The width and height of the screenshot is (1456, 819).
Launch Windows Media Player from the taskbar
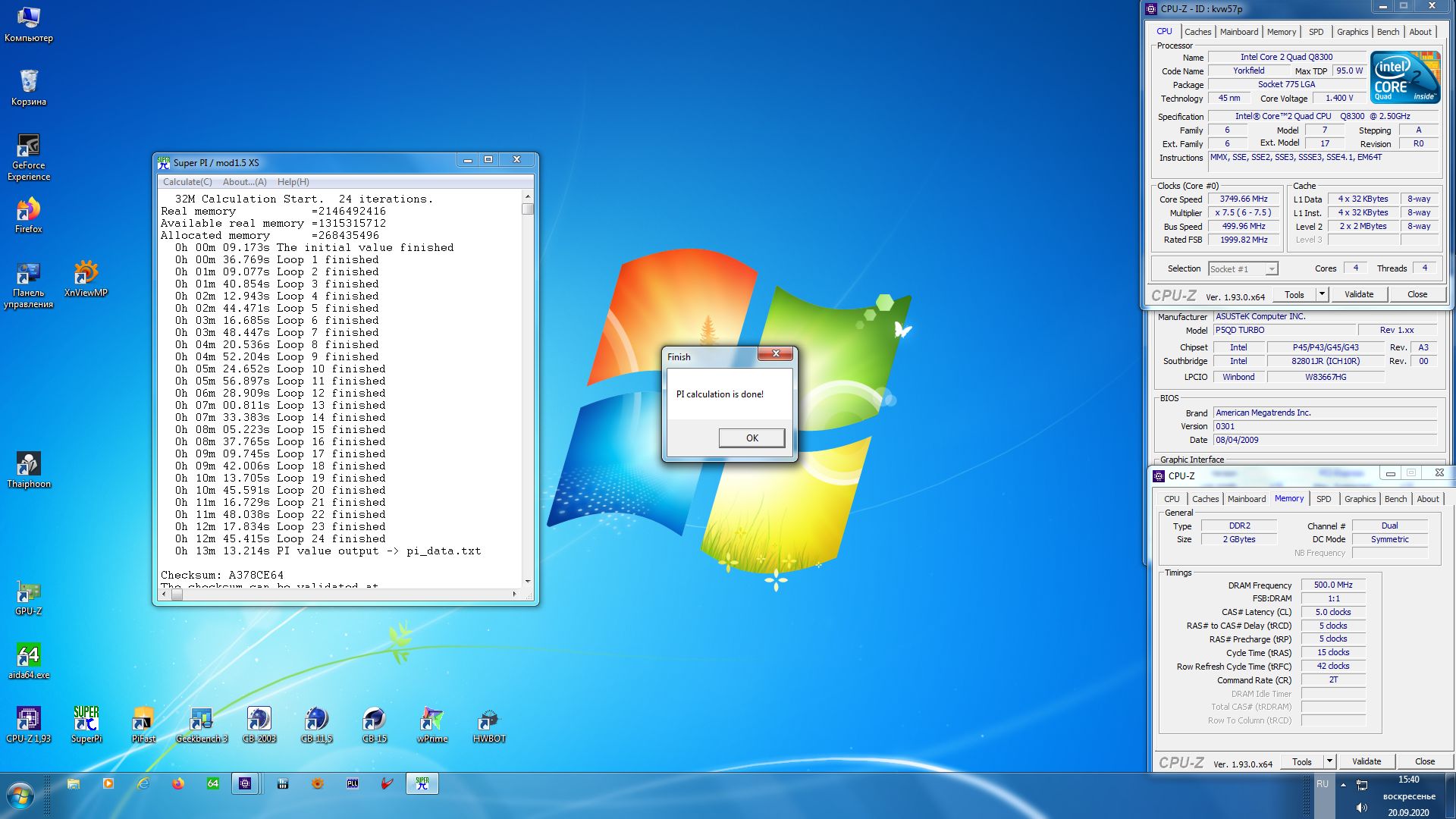108,783
